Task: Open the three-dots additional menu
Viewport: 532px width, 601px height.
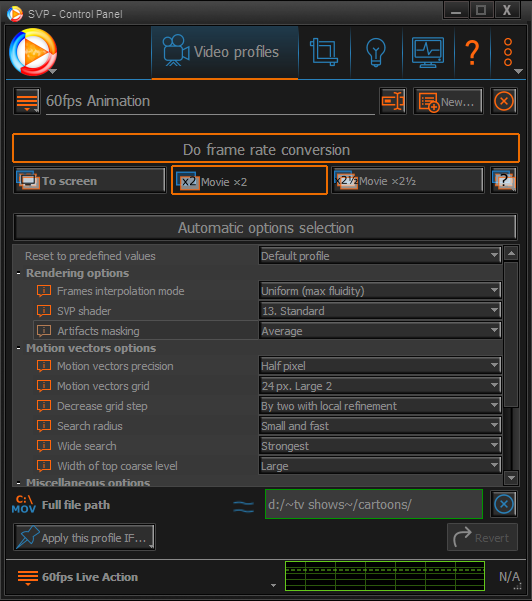Action: tap(509, 53)
